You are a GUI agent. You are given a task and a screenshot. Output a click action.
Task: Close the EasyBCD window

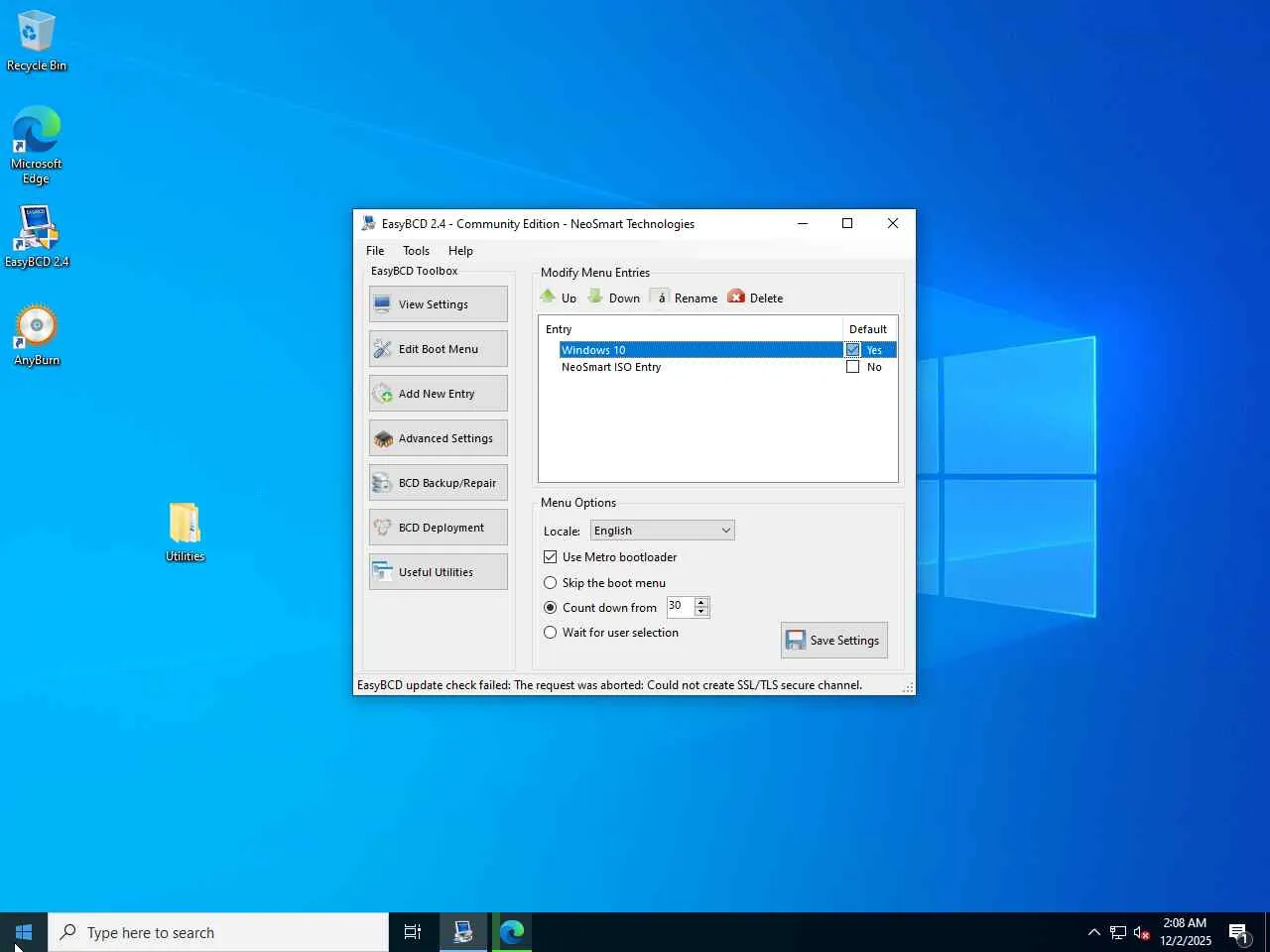(893, 224)
